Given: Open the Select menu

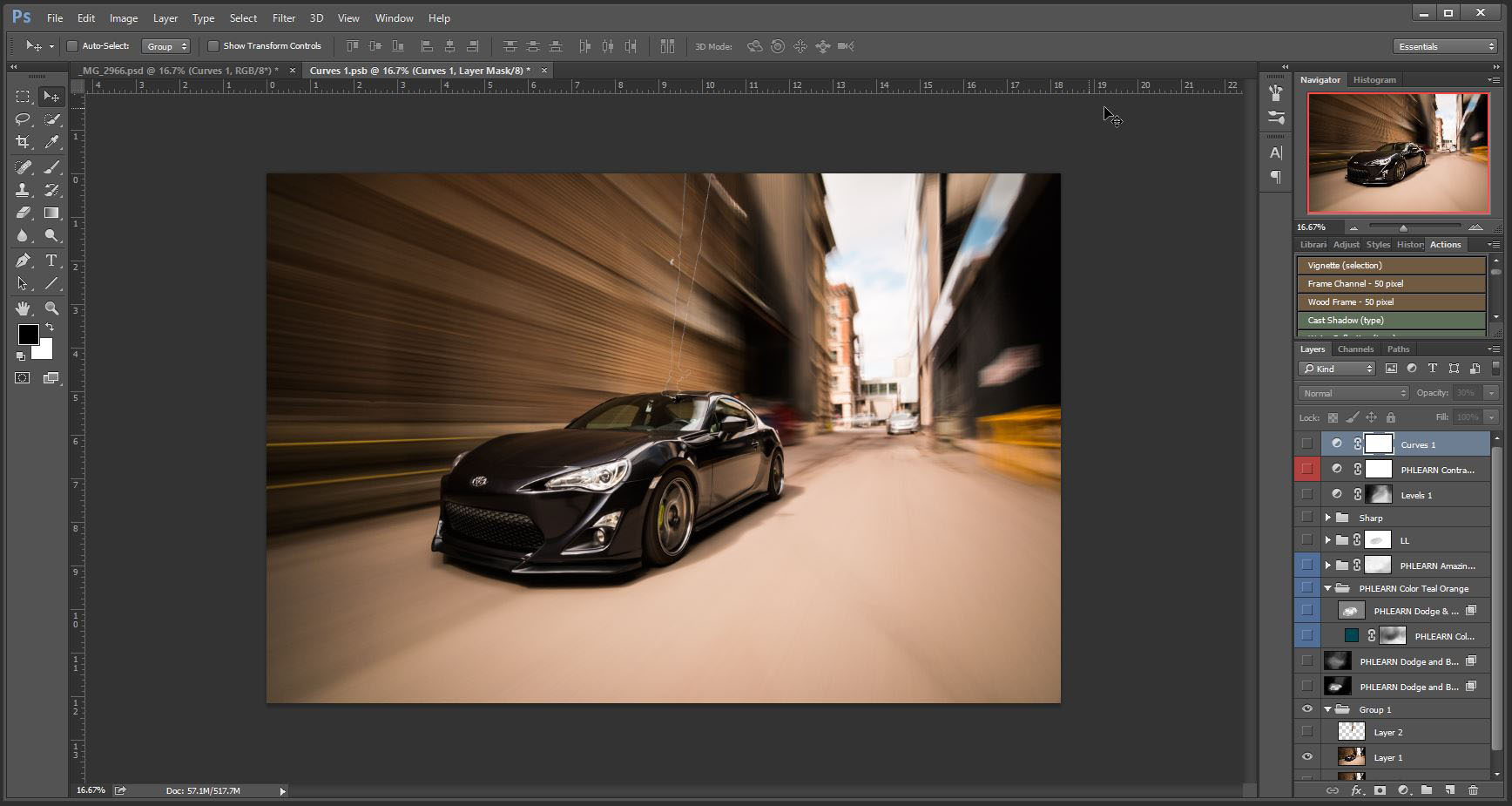Looking at the screenshot, I should 243,17.
